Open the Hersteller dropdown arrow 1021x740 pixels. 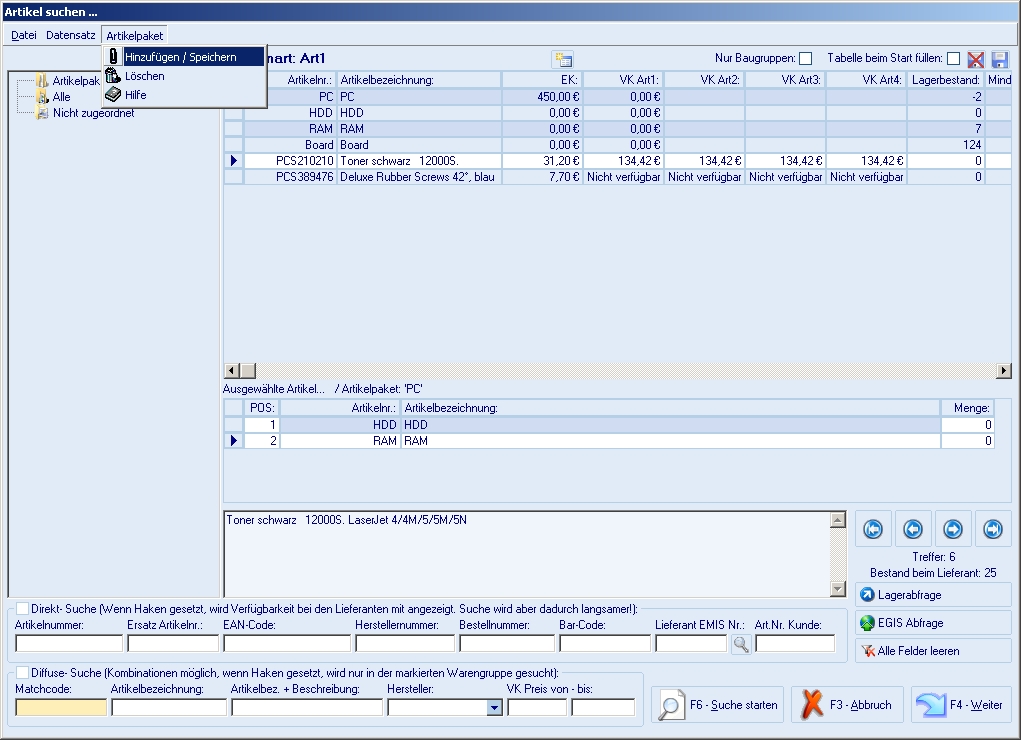pyautogui.click(x=494, y=707)
